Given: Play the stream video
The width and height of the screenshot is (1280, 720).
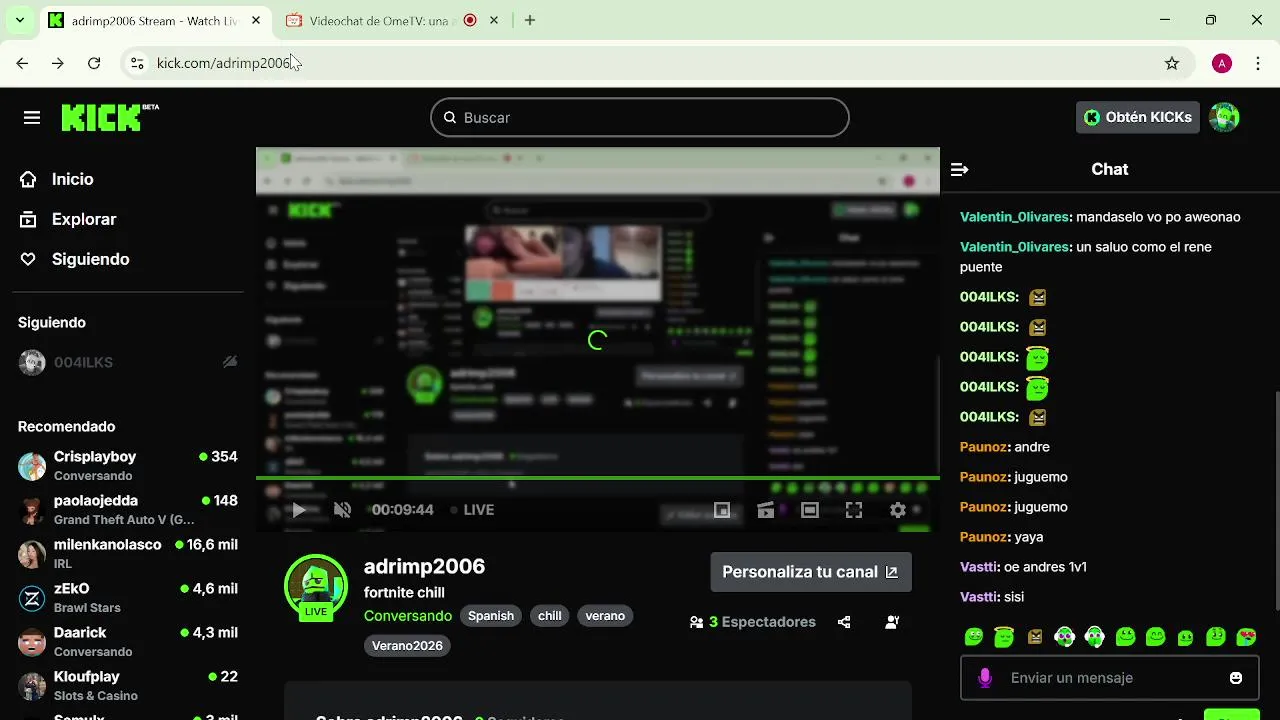Looking at the screenshot, I should [298, 510].
